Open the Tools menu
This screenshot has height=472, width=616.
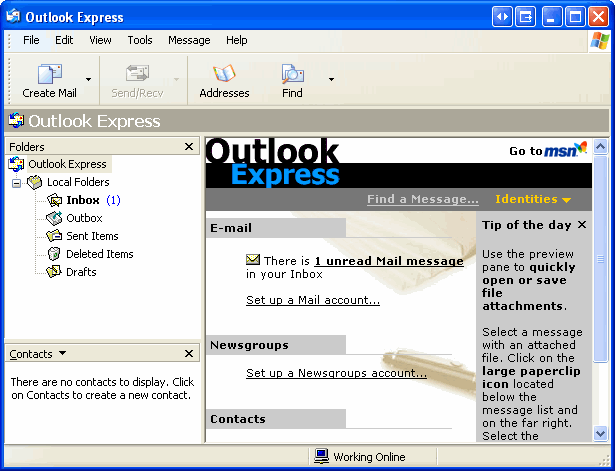(x=140, y=40)
